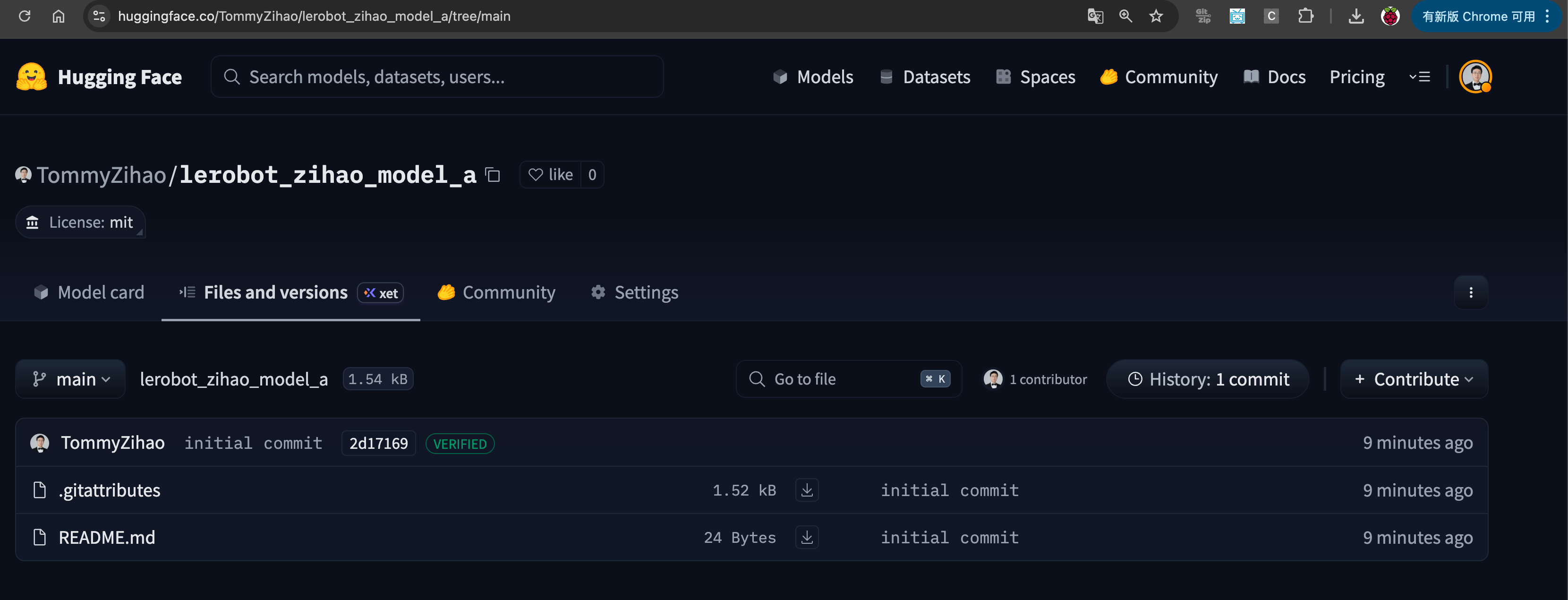Open the TommyZihao author link in commit row
This screenshot has width=1568, height=600.
point(112,443)
